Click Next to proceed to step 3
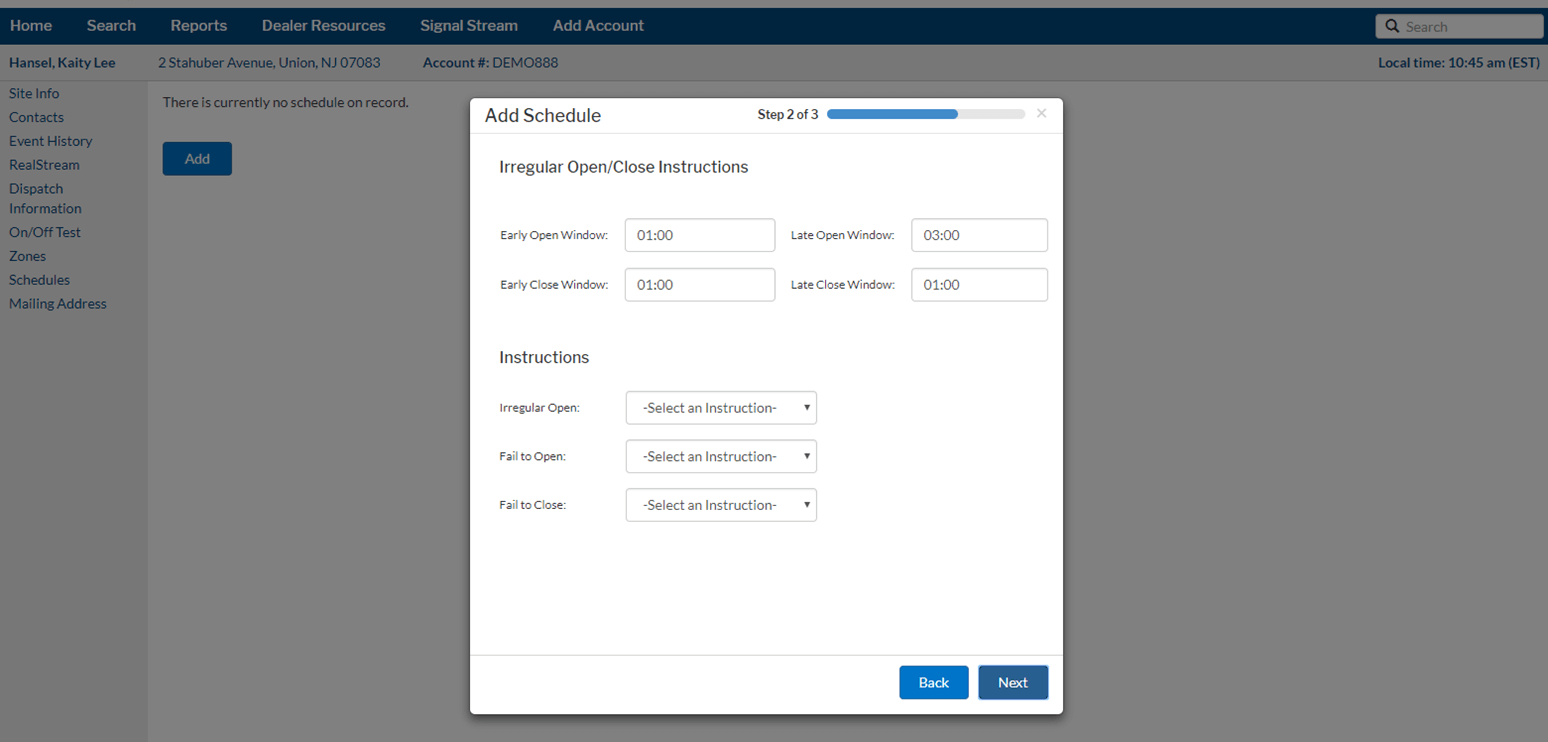Screen dimensions: 1548x742 pyautogui.click(x=1012, y=682)
